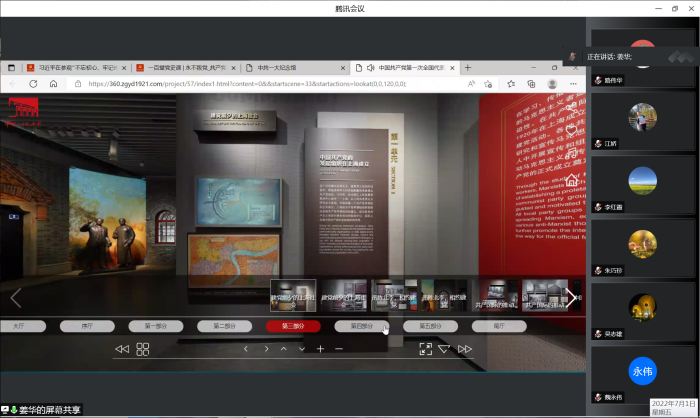Click the browser back arrow
Viewport: 700px width, 418px height.
coord(13,84)
